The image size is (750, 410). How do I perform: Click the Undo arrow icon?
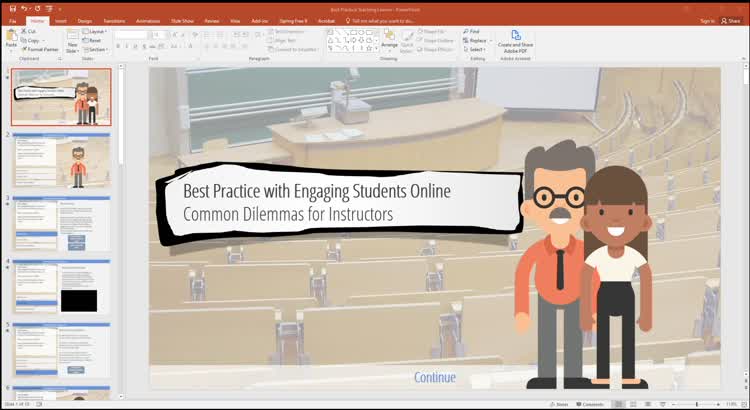pyautogui.click(x=24, y=8)
